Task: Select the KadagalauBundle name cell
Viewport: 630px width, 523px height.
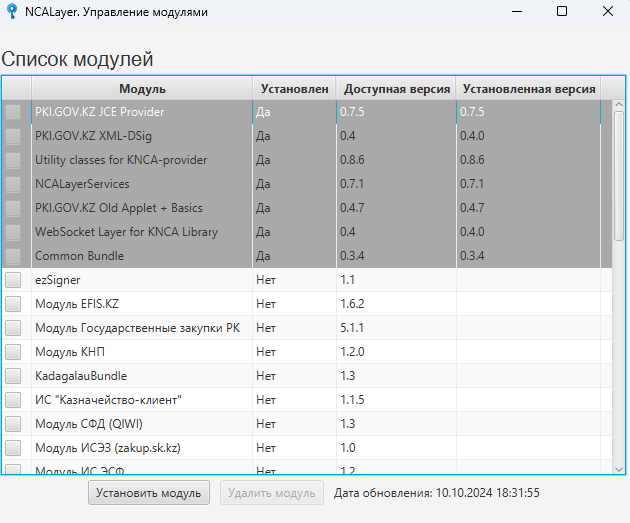Action: [81, 376]
